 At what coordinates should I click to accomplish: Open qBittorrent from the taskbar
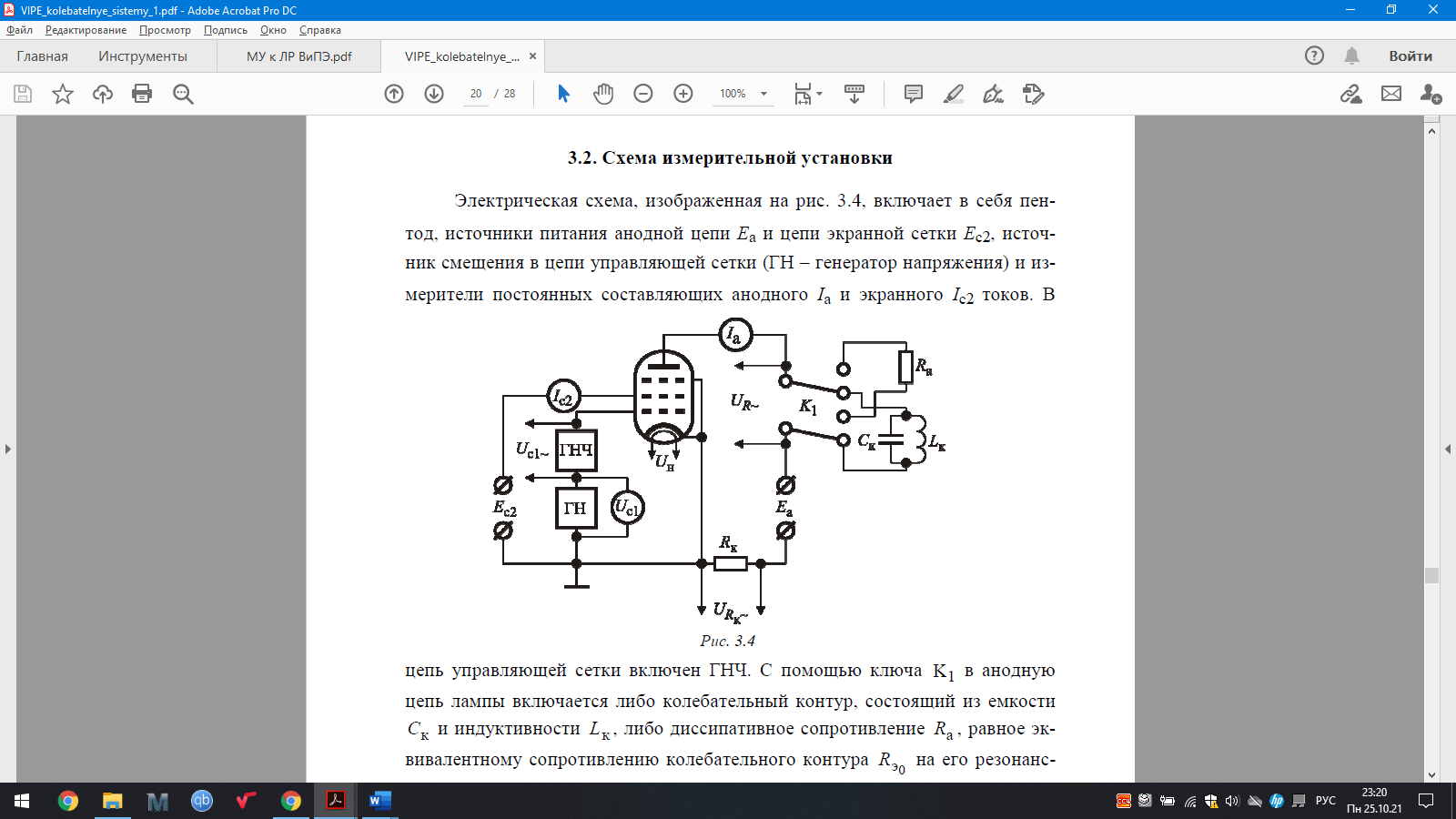(202, 801)
